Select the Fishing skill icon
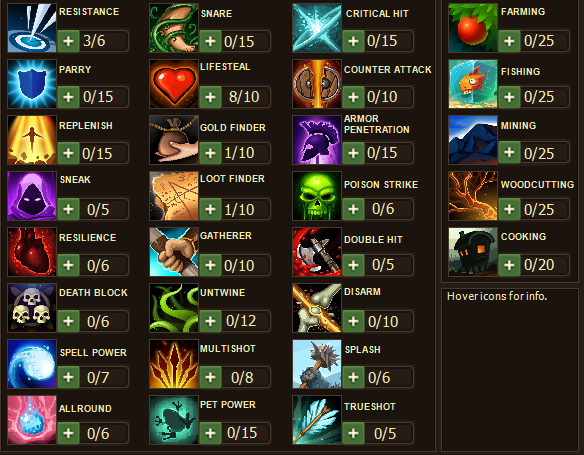This screenshot has width=584, height=455. click(473, 84)
